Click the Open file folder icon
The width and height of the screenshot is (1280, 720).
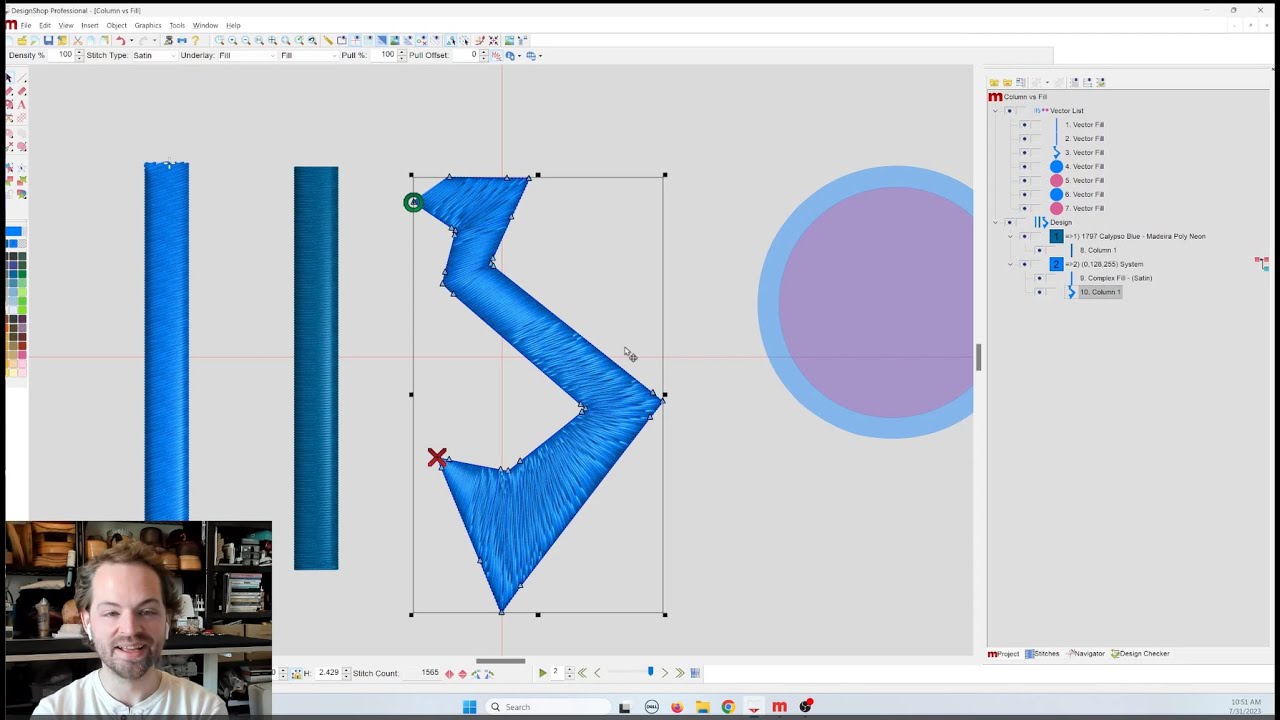click(x=22, y=40)
